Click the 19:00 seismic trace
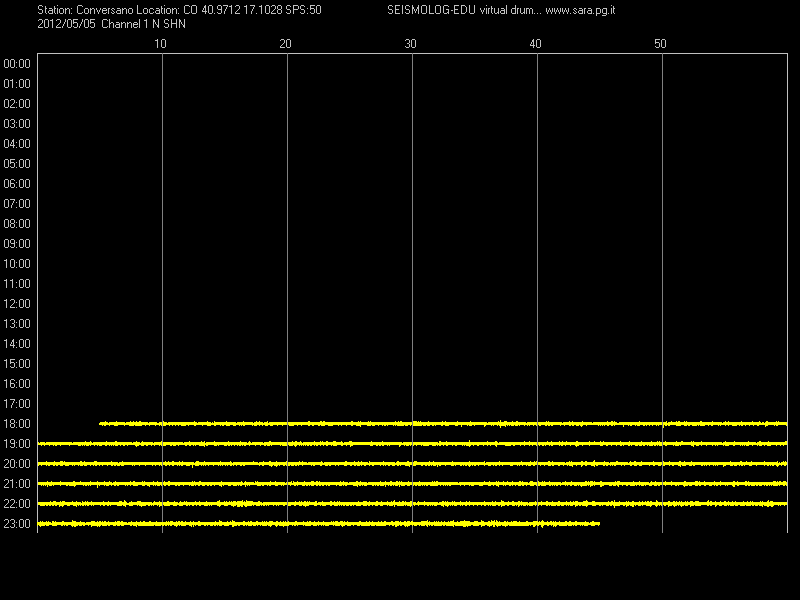This screenshot has width=800, height=600. pyautogui.click(x=412, y=444)
